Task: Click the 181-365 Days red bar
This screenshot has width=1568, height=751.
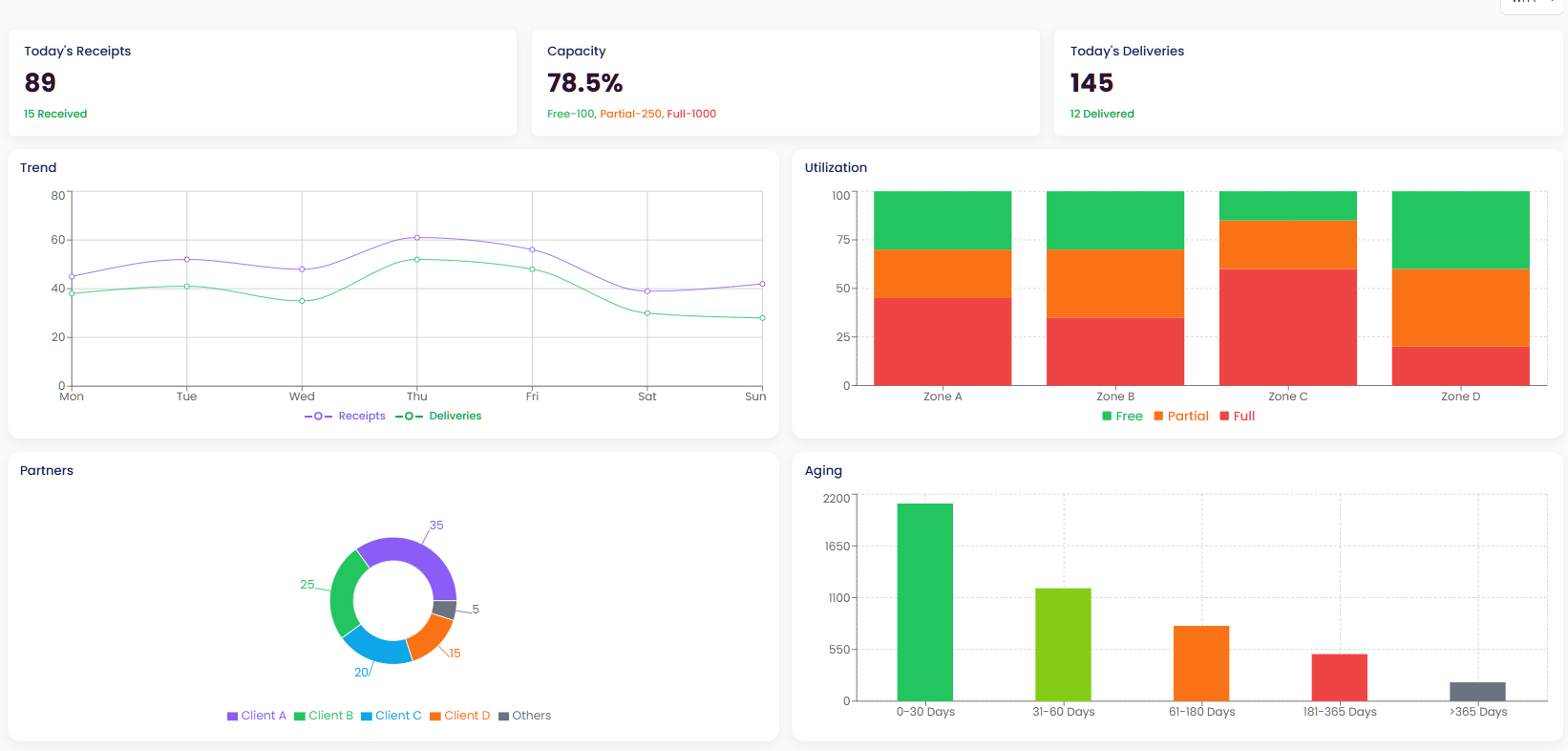Action: 1340,677
